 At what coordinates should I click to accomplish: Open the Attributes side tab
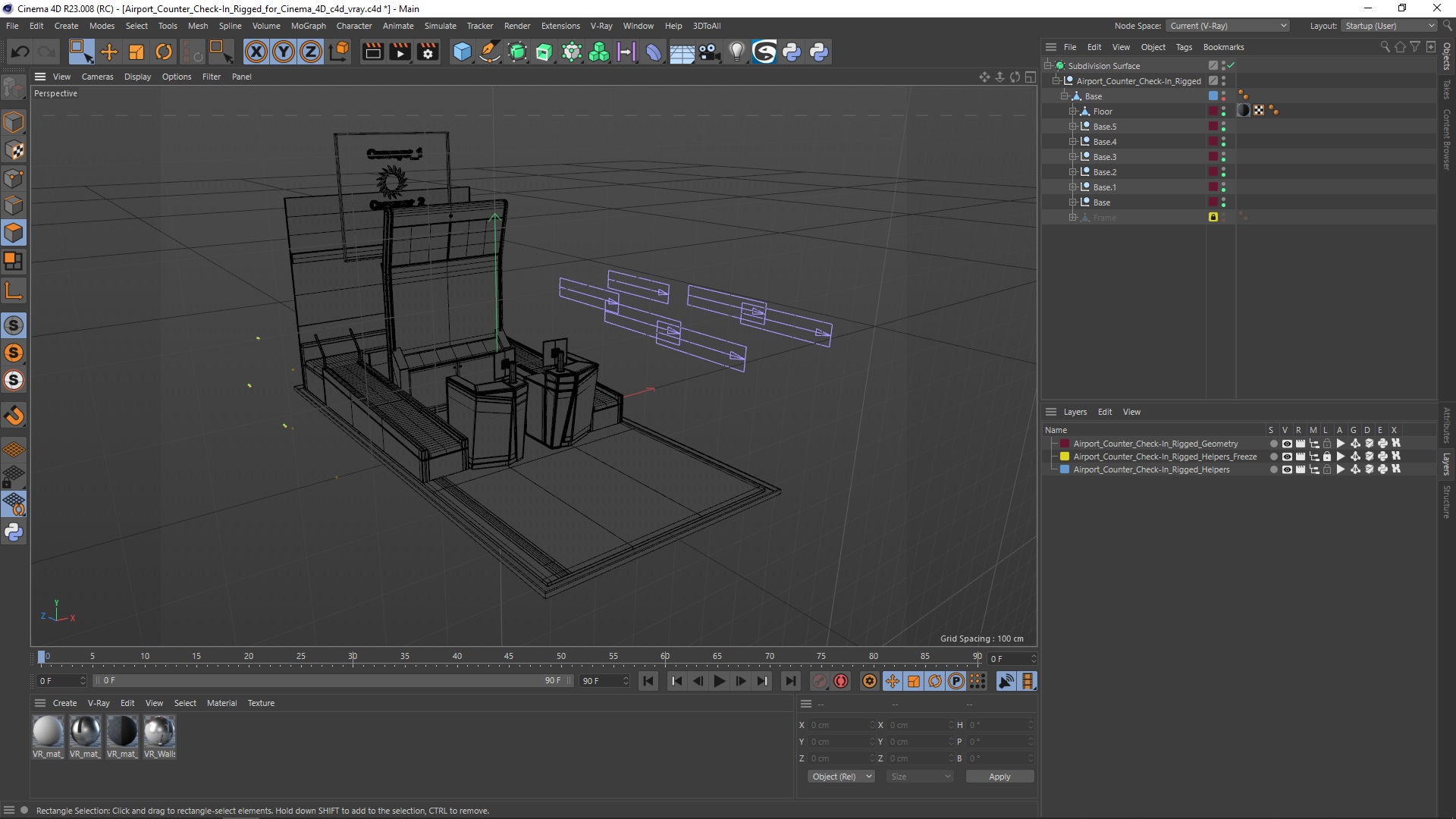click(1447, 425)
